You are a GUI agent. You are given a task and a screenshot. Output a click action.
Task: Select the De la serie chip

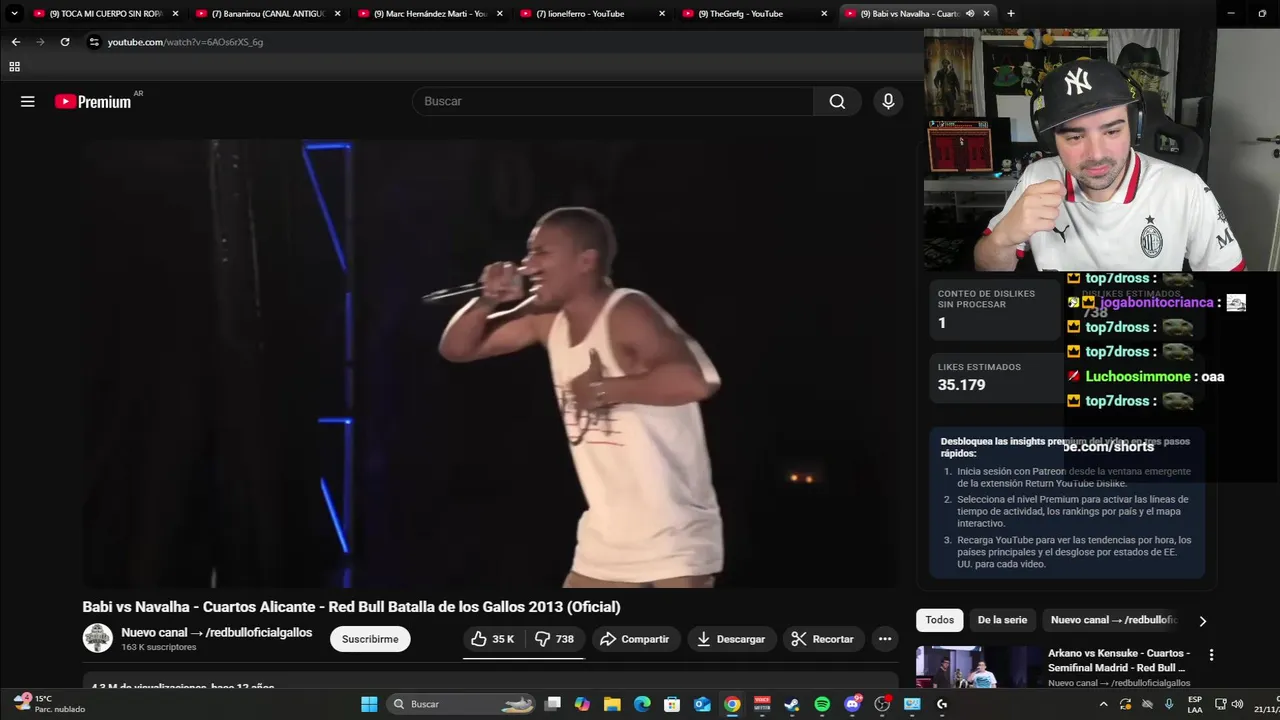1002,620
